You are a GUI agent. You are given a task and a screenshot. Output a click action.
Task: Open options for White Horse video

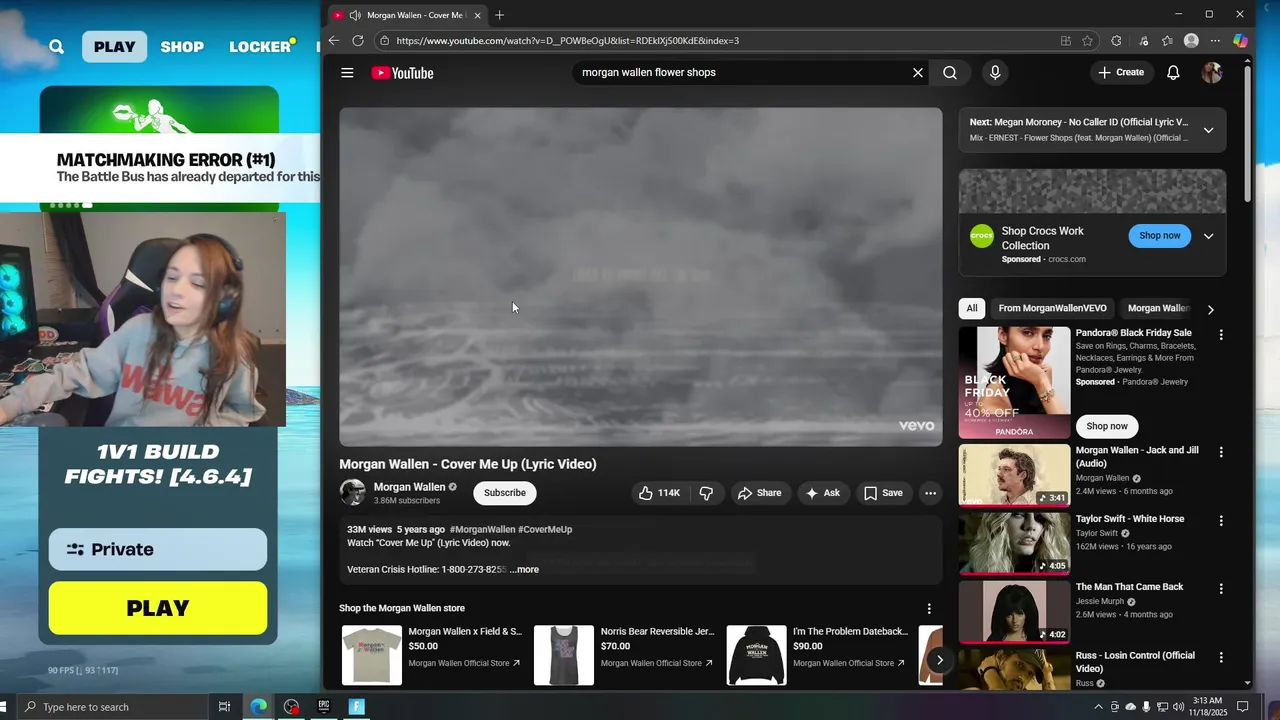coord(1221,521)
